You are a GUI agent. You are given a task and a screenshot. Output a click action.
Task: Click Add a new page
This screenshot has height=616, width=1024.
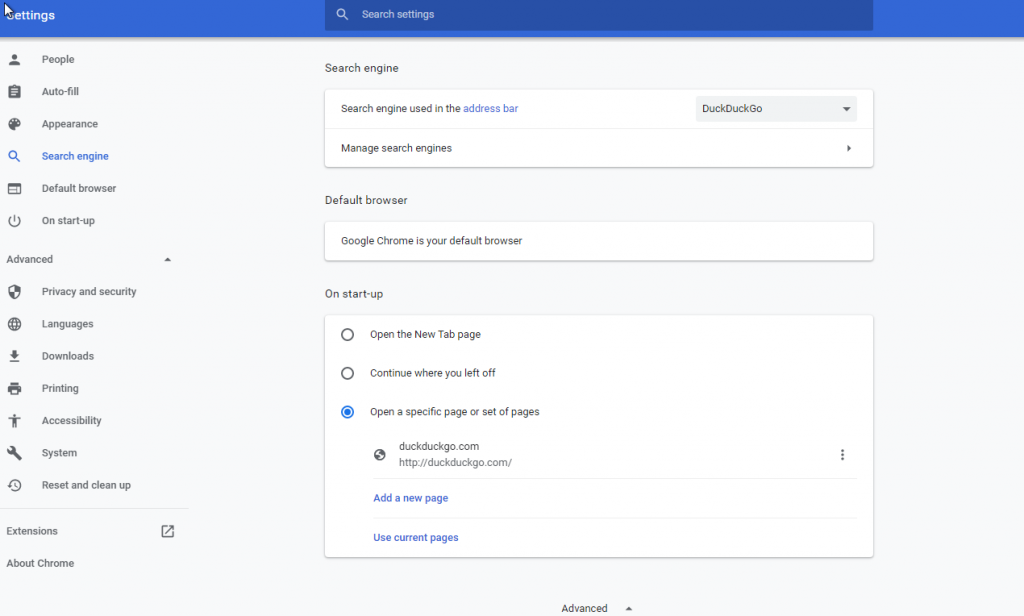point(410,497)
